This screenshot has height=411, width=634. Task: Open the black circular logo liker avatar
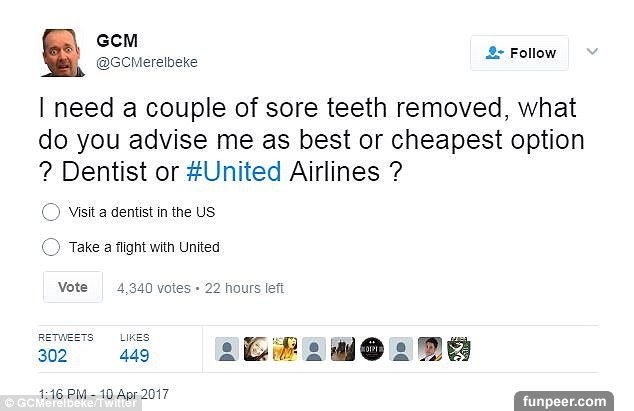coord(372,349)
